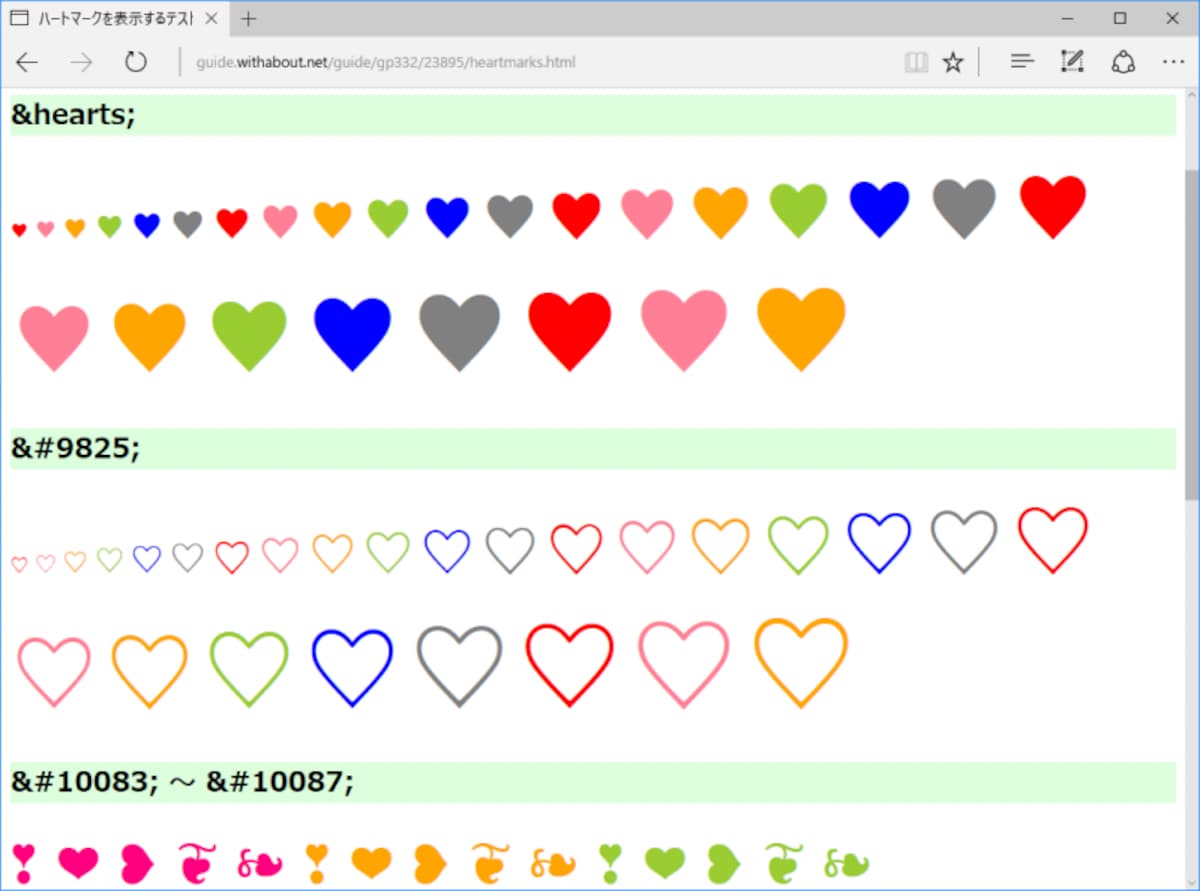
Task: Click the green sideways floral heart
Action: coord(846,863)
